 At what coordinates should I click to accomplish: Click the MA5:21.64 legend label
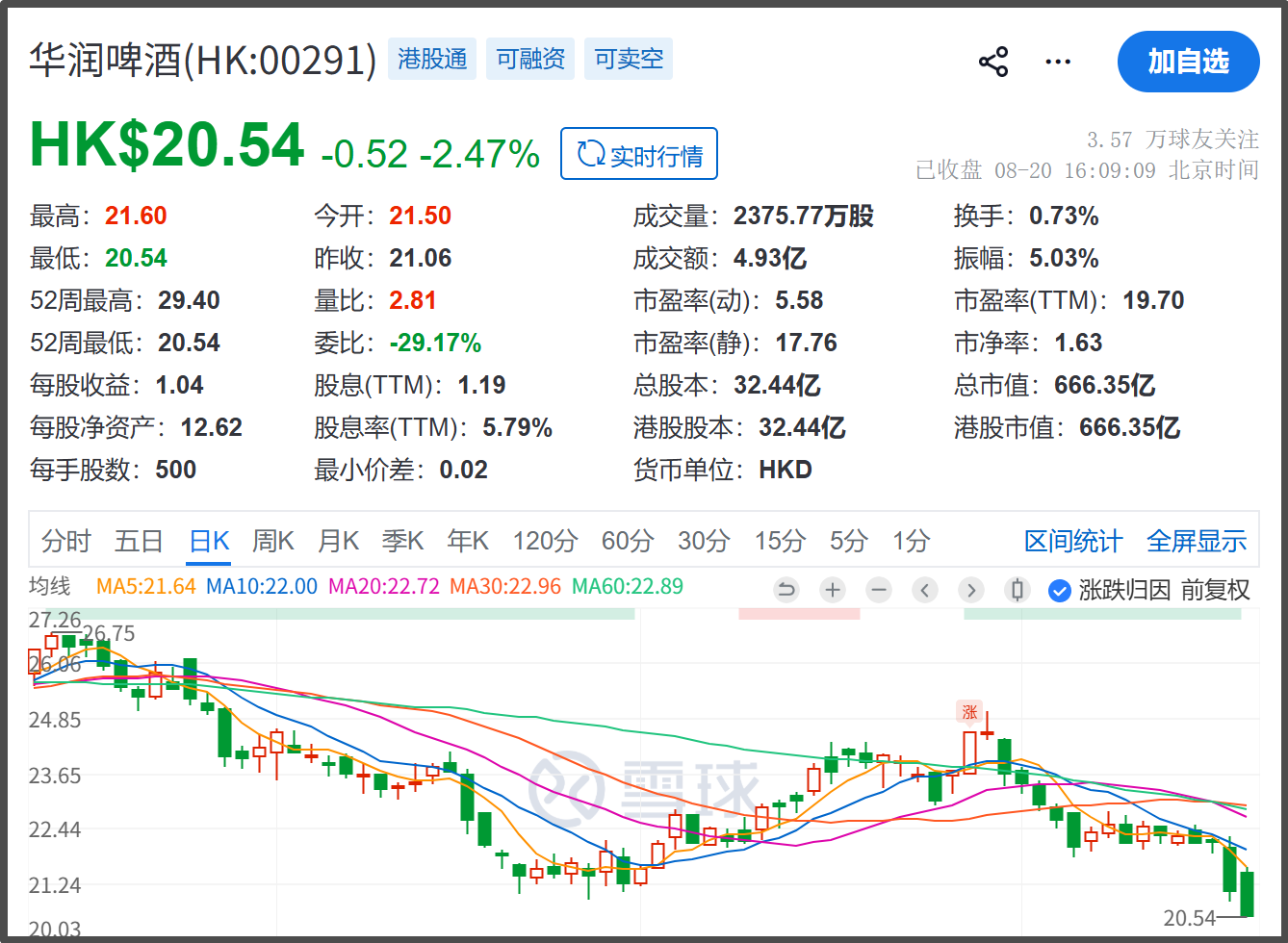pos(146,586)
